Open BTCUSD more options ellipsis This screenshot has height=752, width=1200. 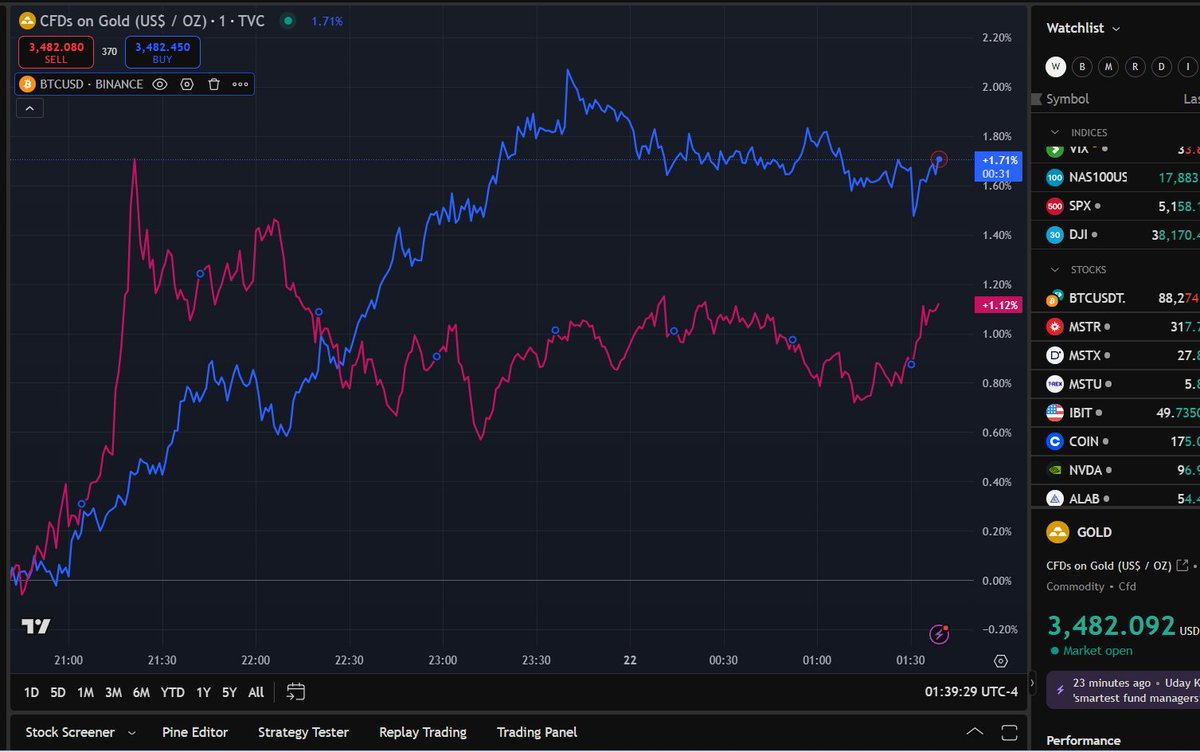(x=240, y=84)
